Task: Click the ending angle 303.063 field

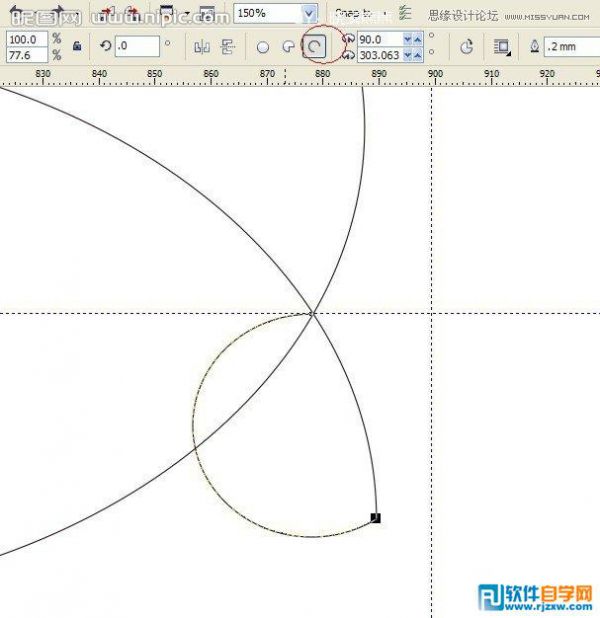Action: click(379, 55)
